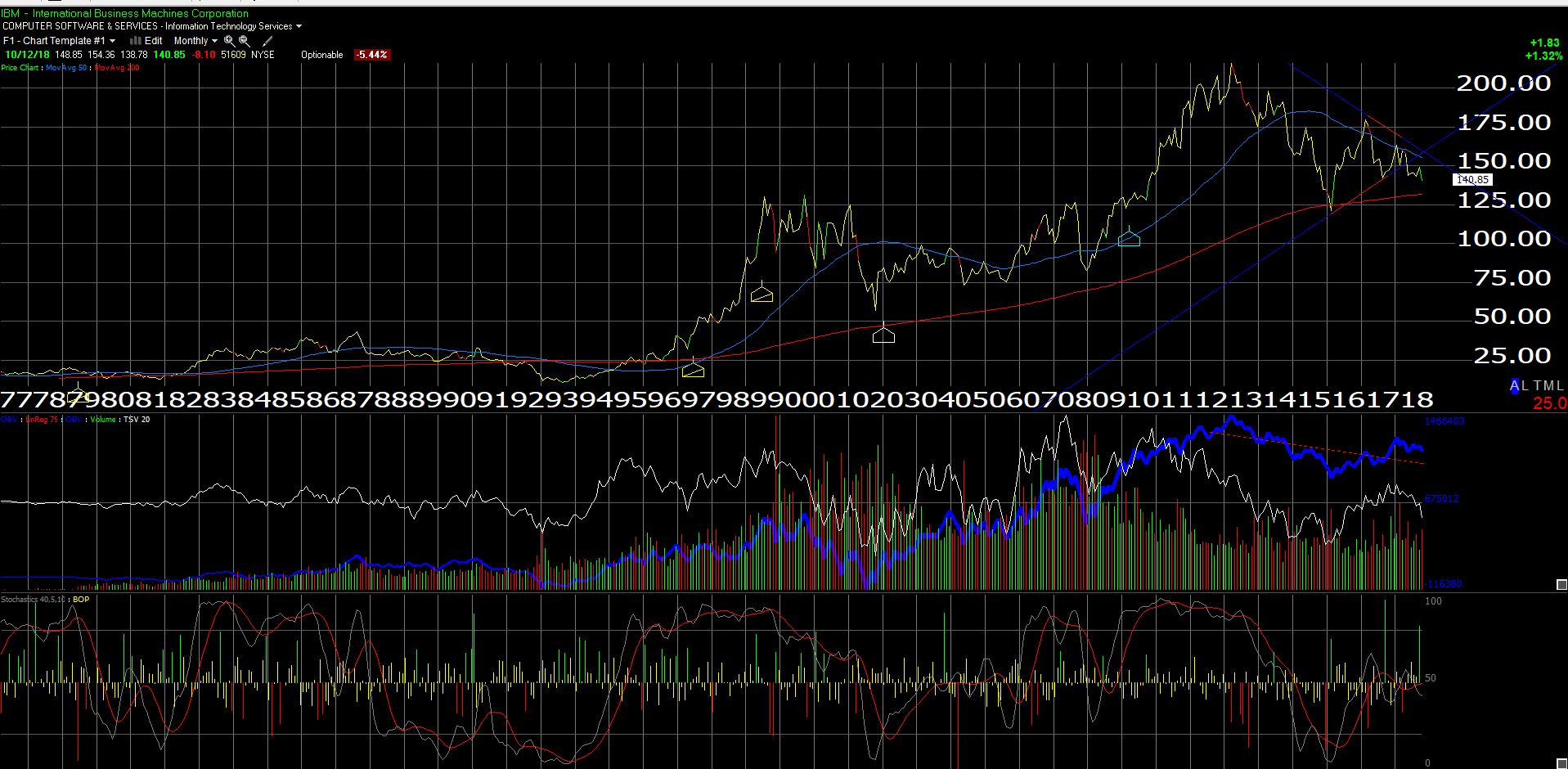
Task: Click the small square in volume pane corner
Action: [1561, 584]
